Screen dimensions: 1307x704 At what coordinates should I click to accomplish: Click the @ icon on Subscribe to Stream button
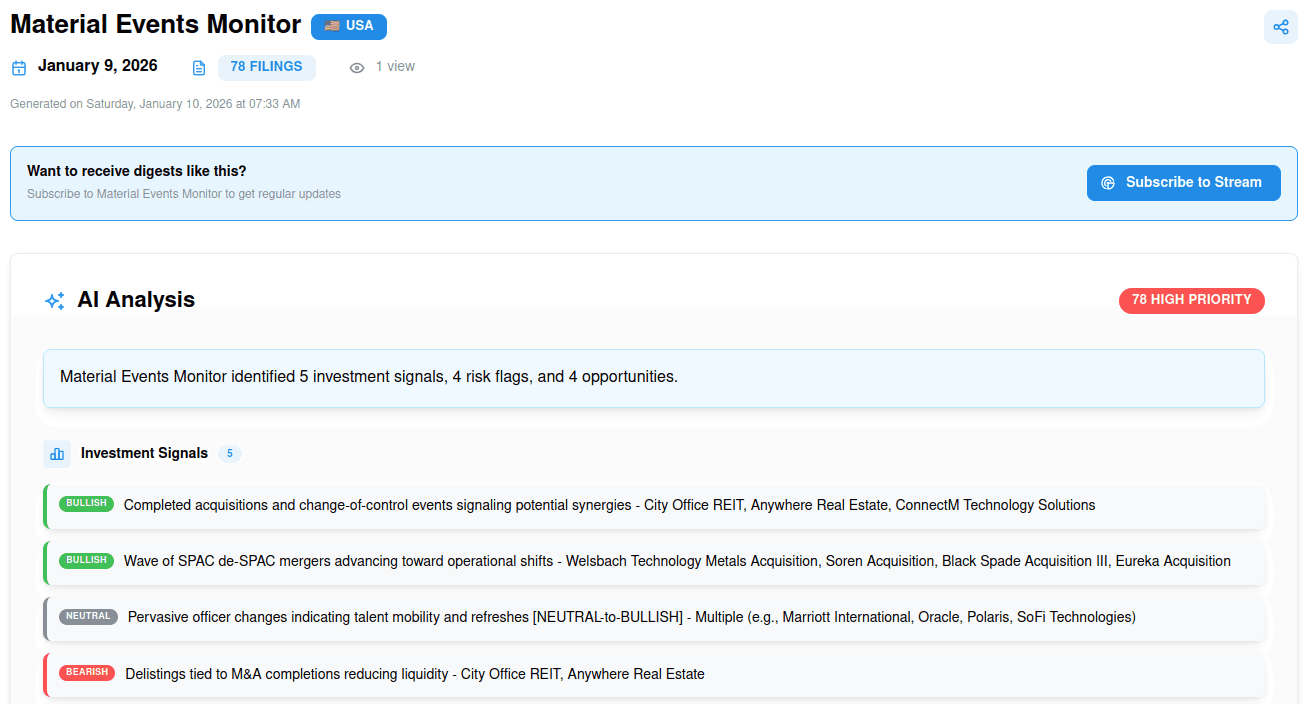pyautogui.click(x=1108, y=183)
